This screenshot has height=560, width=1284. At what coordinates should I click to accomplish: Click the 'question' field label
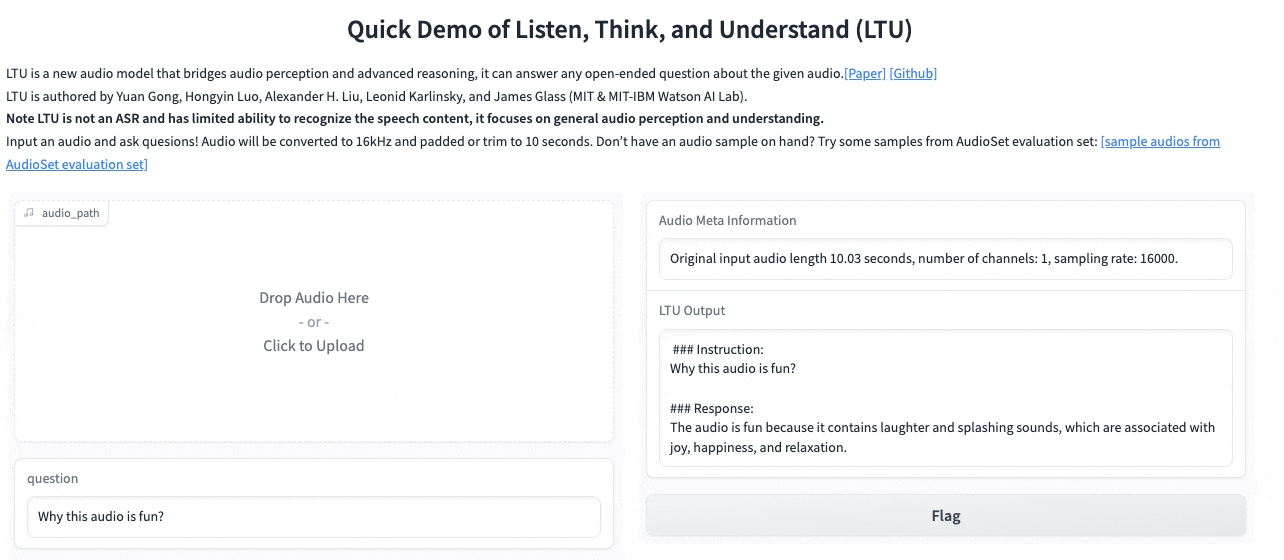tap(52, 479)
